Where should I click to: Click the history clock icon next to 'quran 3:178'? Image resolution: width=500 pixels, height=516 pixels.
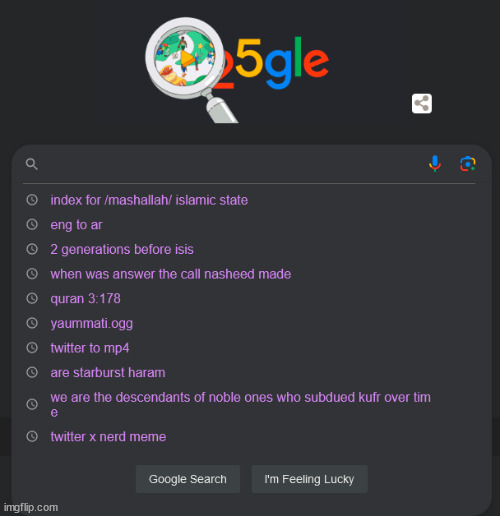(32, 298)
